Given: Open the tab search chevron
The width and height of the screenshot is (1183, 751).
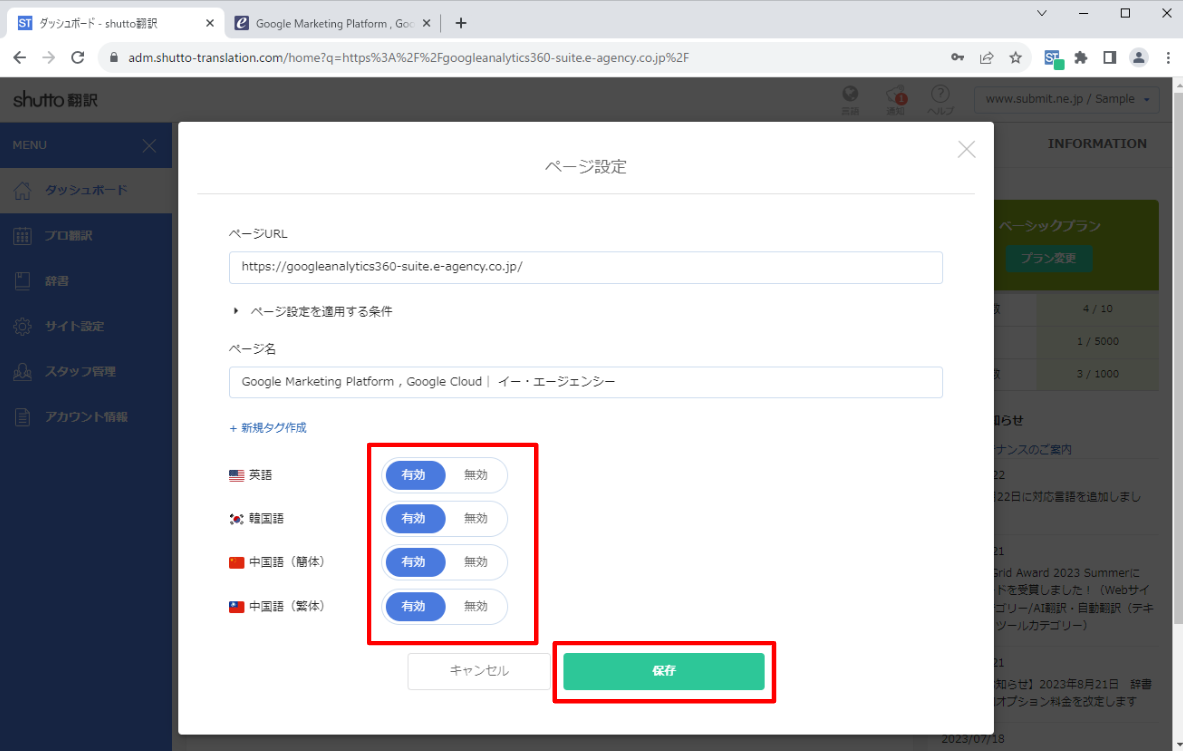Looking at the screenshot, I should coord(1042,13).
